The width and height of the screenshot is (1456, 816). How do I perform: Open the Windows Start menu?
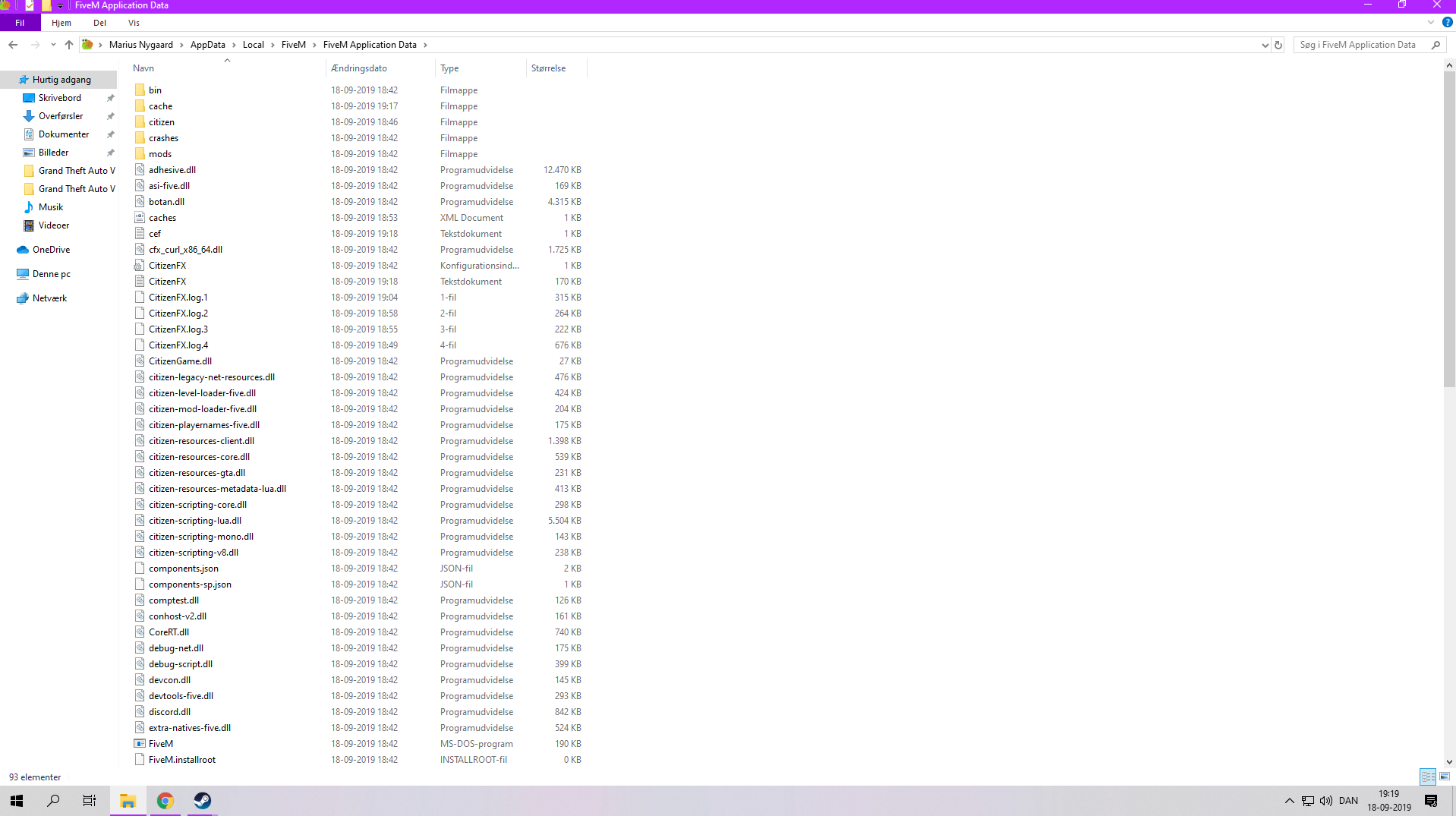17,801
